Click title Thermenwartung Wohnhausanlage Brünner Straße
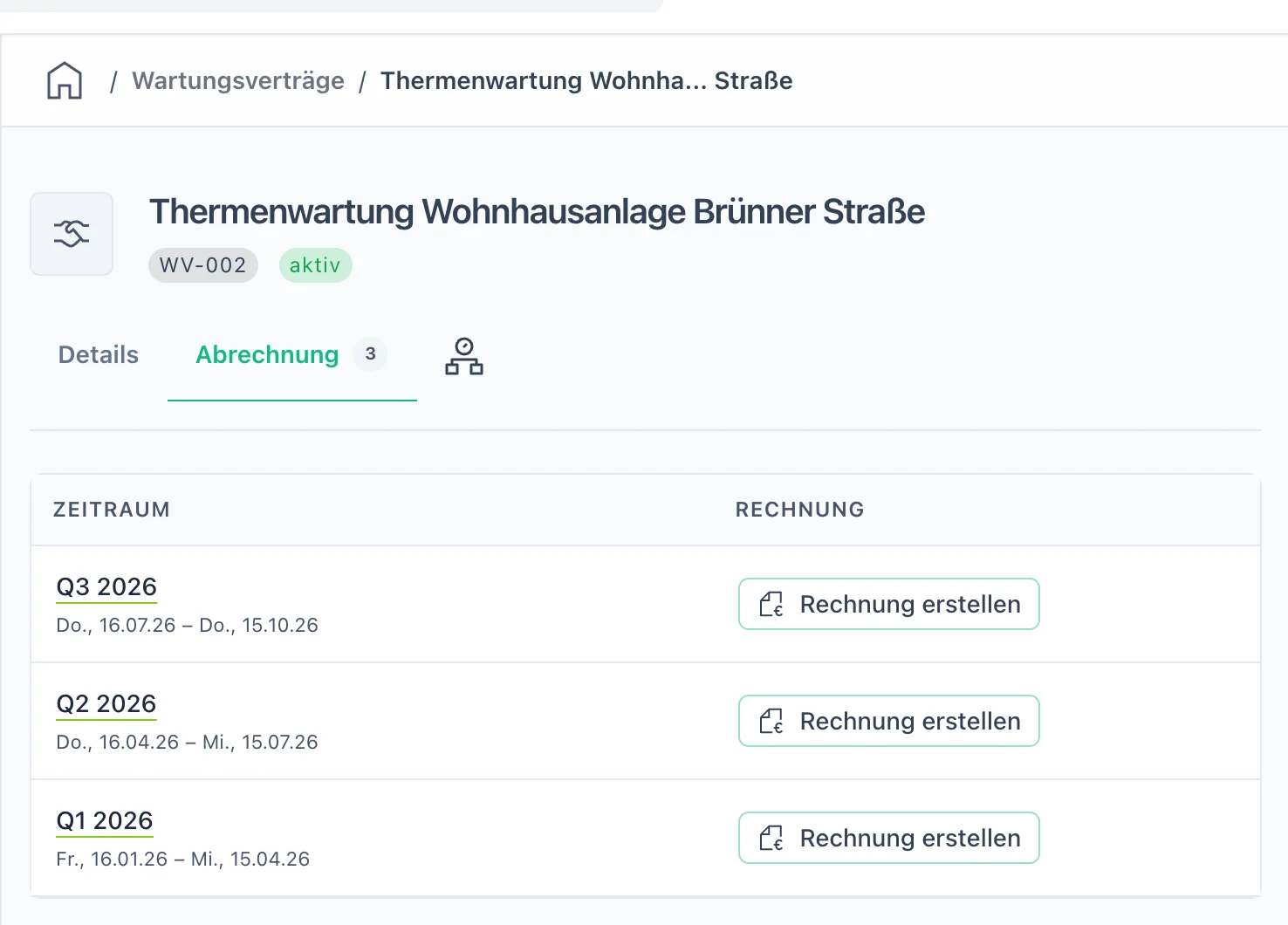Image resolution: width=1288 pixels, height=925 pixels. 537,212
